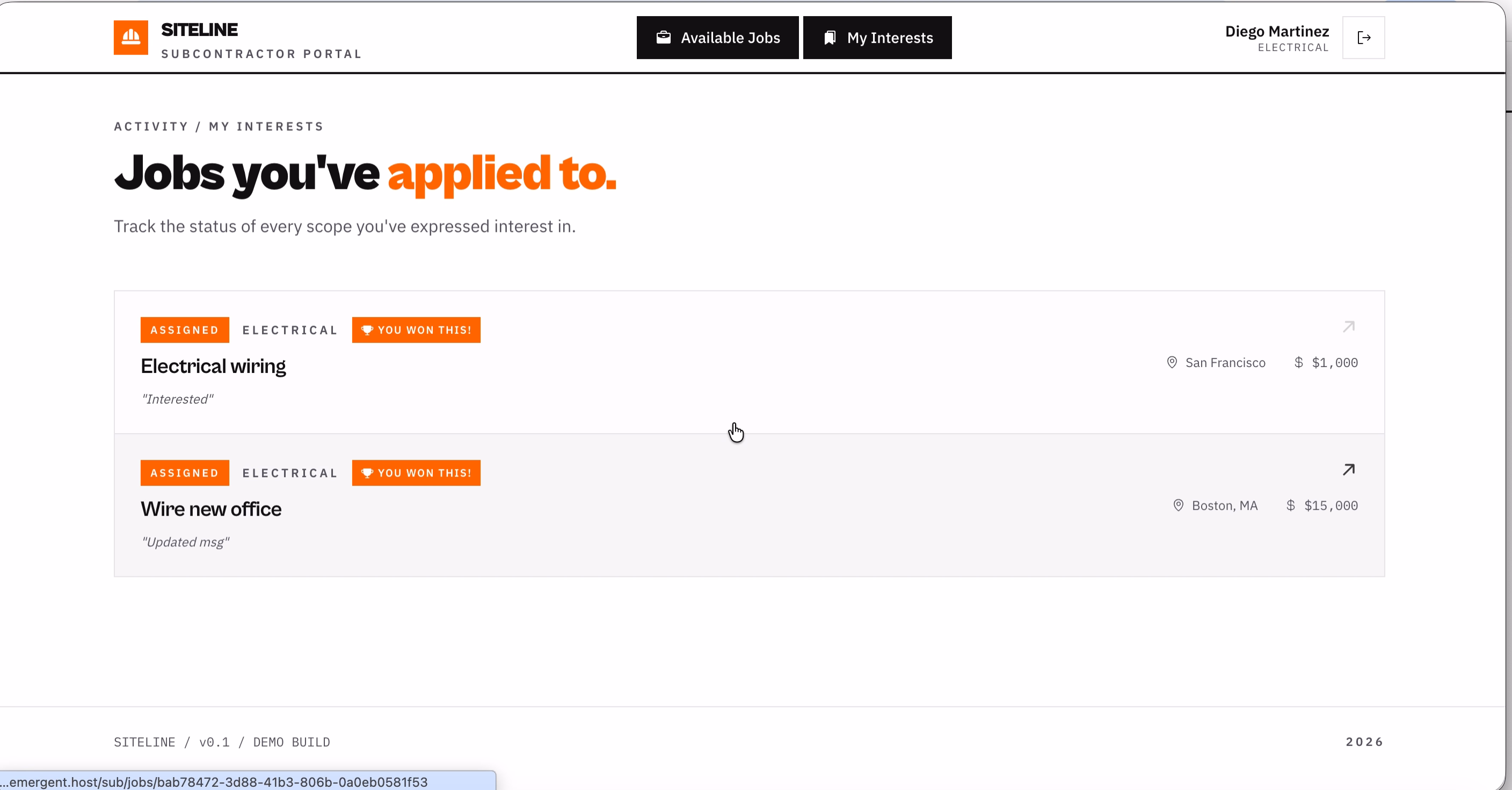The width and height of the screenshot is (1512, 790).
Task: Open the Wire new office job title
Action: pos(210,509)
